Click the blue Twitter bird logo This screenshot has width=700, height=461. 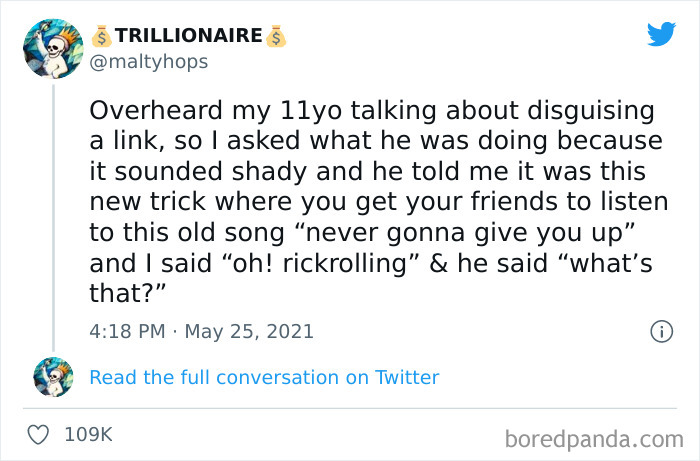661,35
